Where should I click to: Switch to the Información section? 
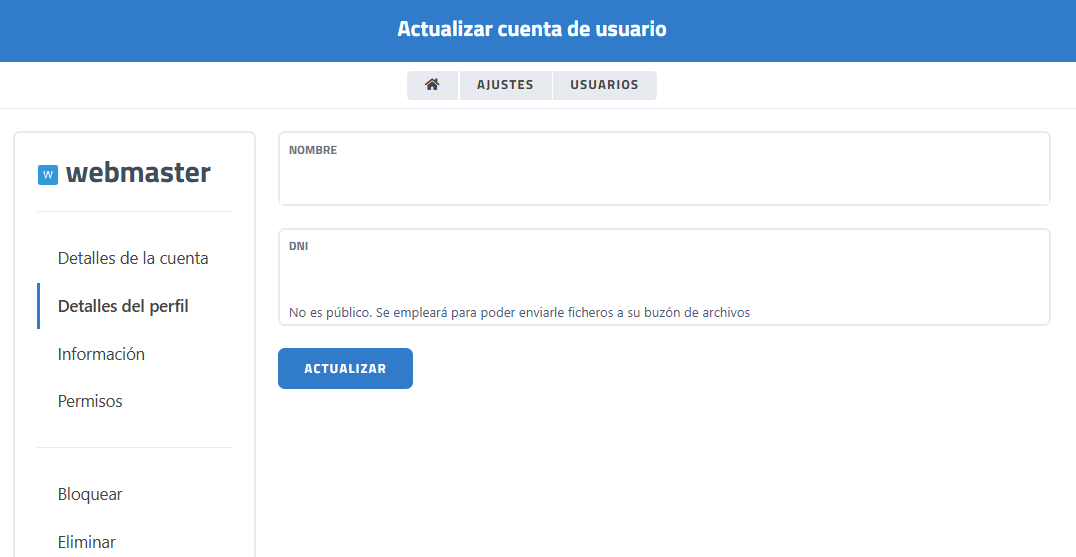point(101,354)
